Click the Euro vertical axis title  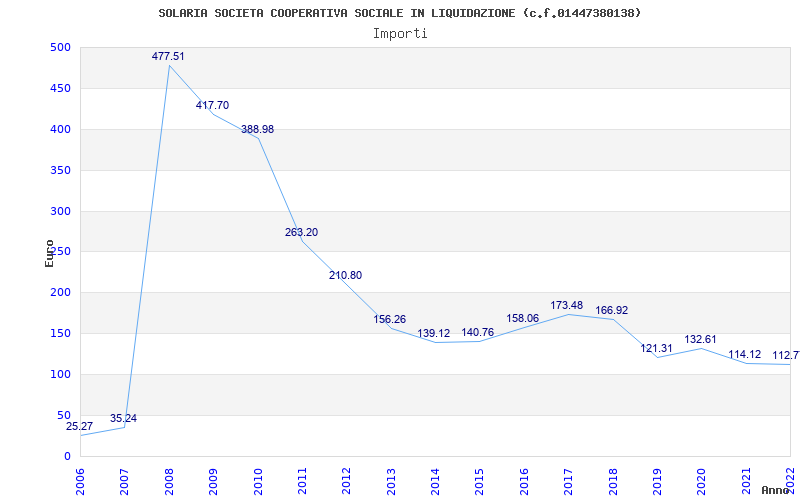[49, 253]
